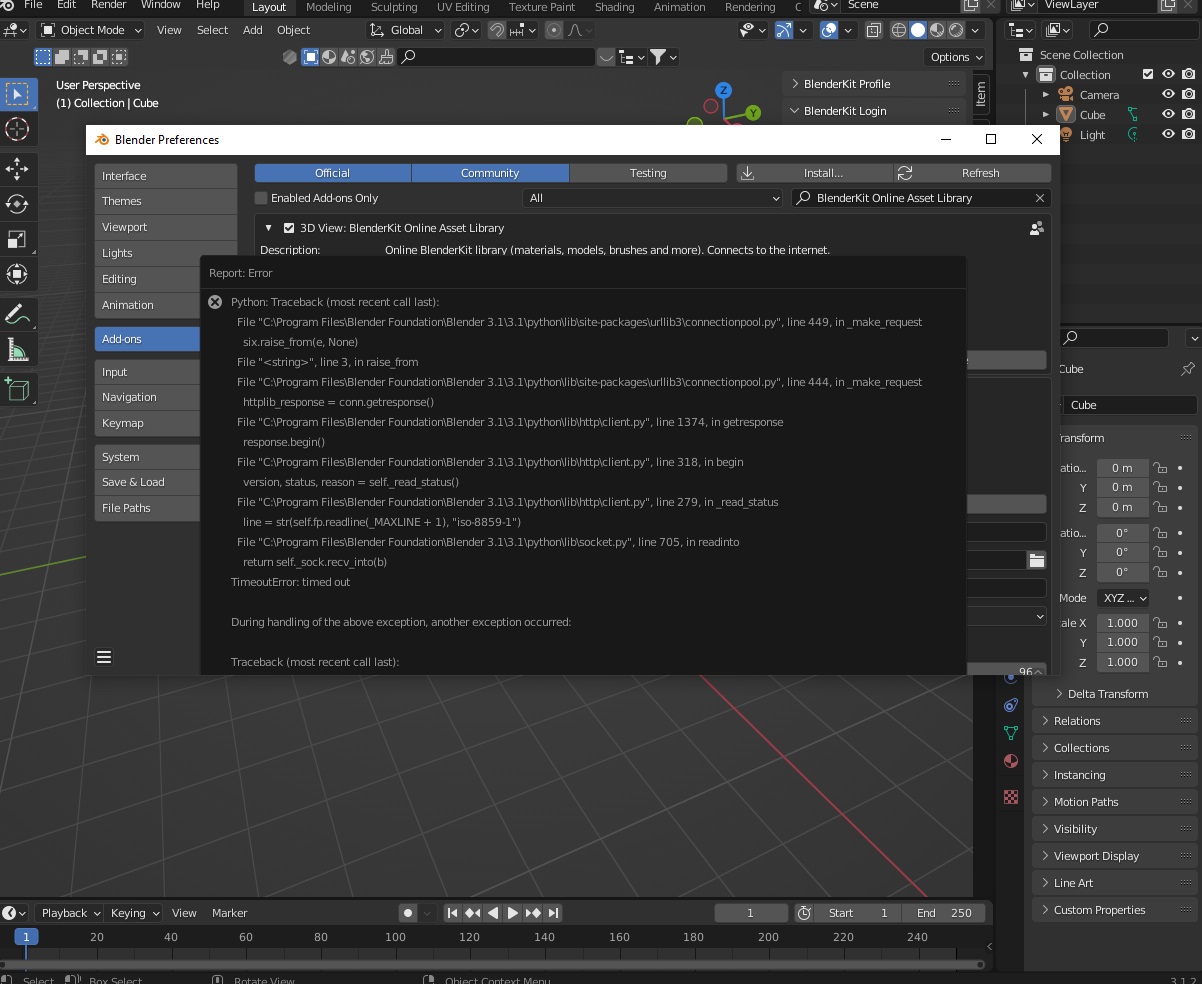
Task: Click the Add Cube tool
Action: pyautogui.click(x=17, y=389)
